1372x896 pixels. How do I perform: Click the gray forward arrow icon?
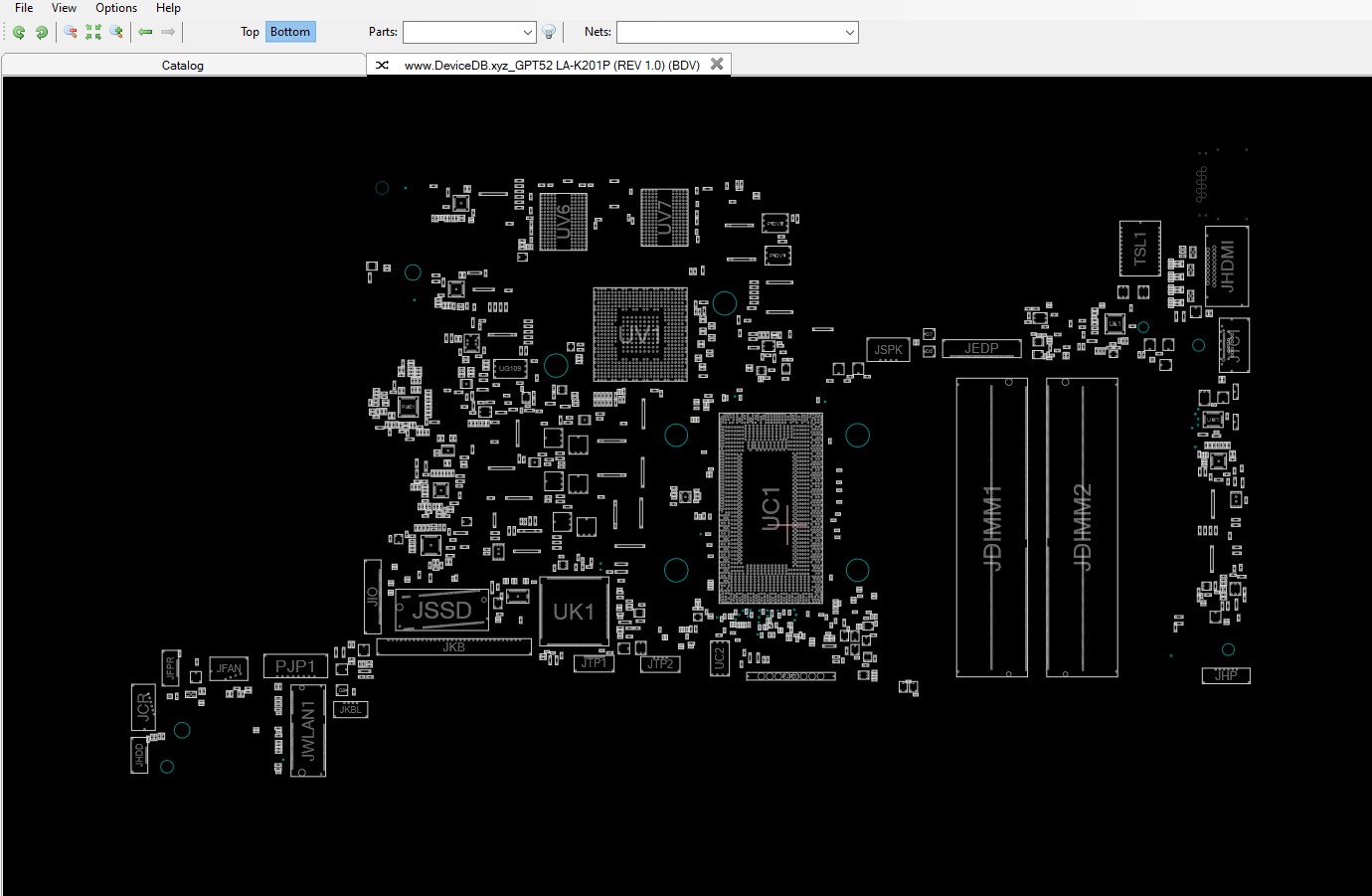click(x=168, y=32)
